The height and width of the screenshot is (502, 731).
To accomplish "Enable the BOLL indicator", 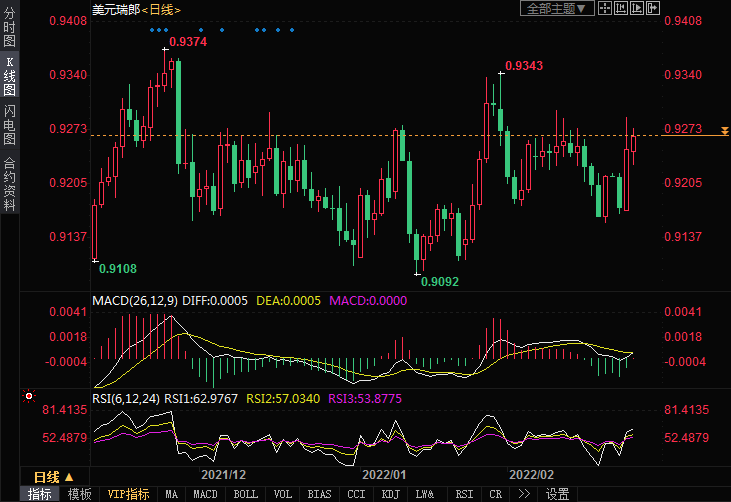I will coord(245,494).
